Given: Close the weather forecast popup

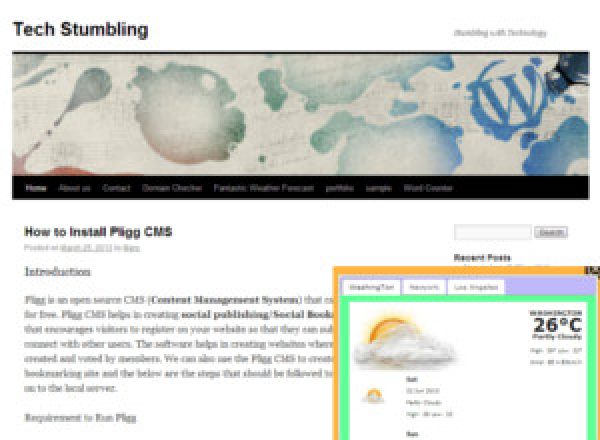Looking at the screenshot, I should 592,270.
